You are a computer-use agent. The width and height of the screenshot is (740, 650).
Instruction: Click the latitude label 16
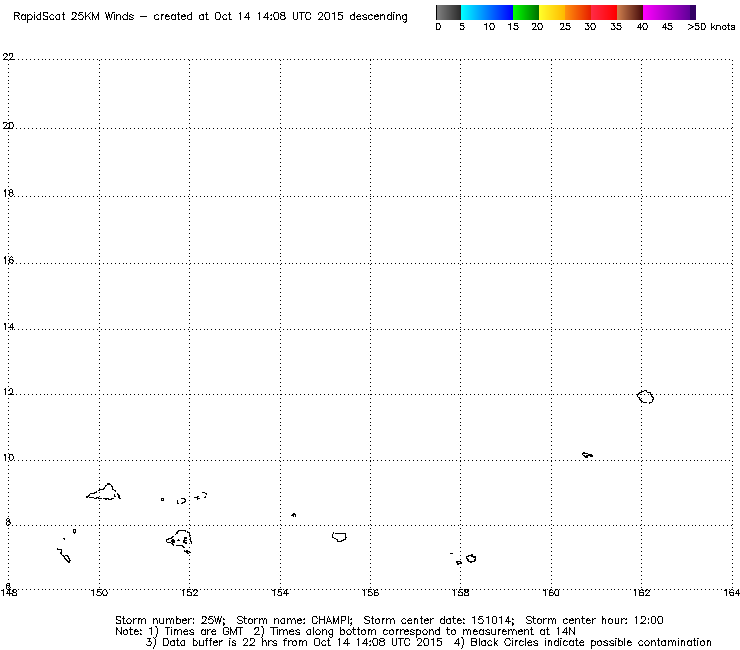(8, 260)
